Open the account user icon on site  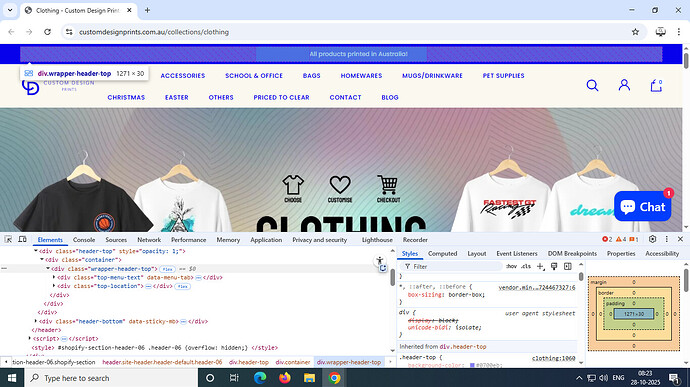[x=624, y=85]
